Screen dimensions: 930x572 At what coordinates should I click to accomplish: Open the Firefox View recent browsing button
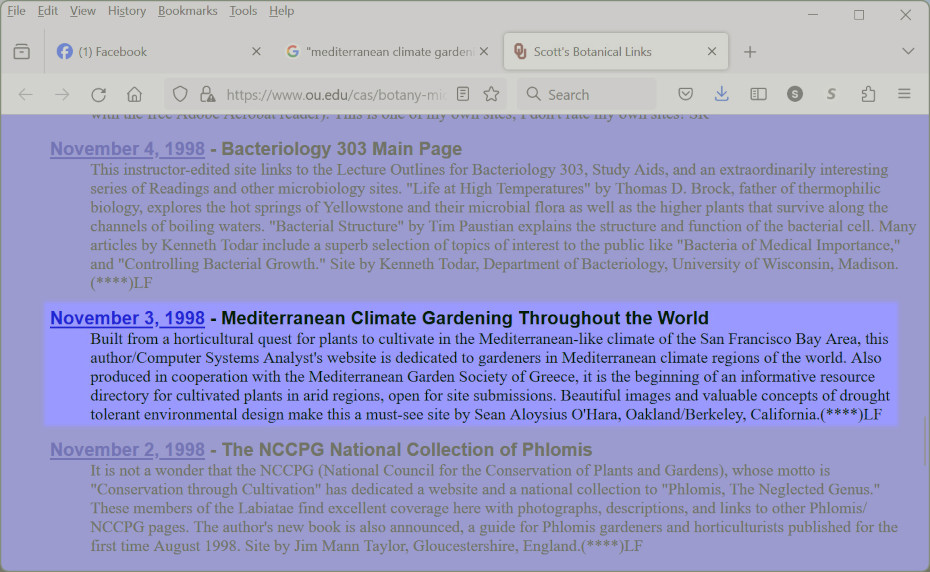(22, 51)
